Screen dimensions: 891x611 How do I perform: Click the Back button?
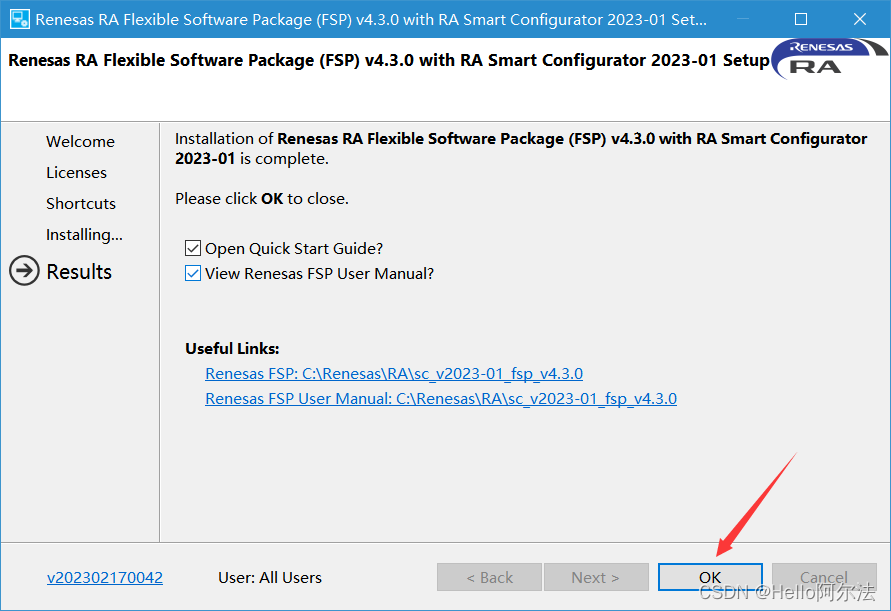[x=489, y=577]
